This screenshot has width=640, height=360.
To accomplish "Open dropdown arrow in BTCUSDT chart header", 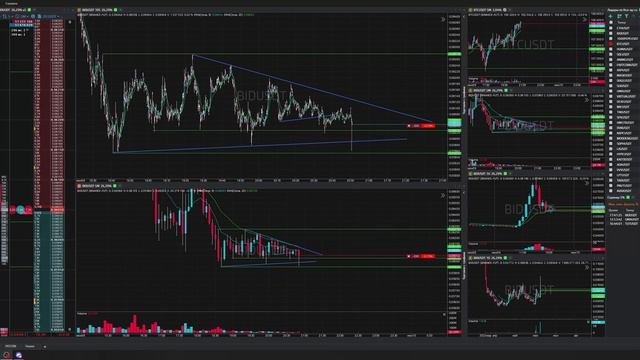I will click(510, 10).
